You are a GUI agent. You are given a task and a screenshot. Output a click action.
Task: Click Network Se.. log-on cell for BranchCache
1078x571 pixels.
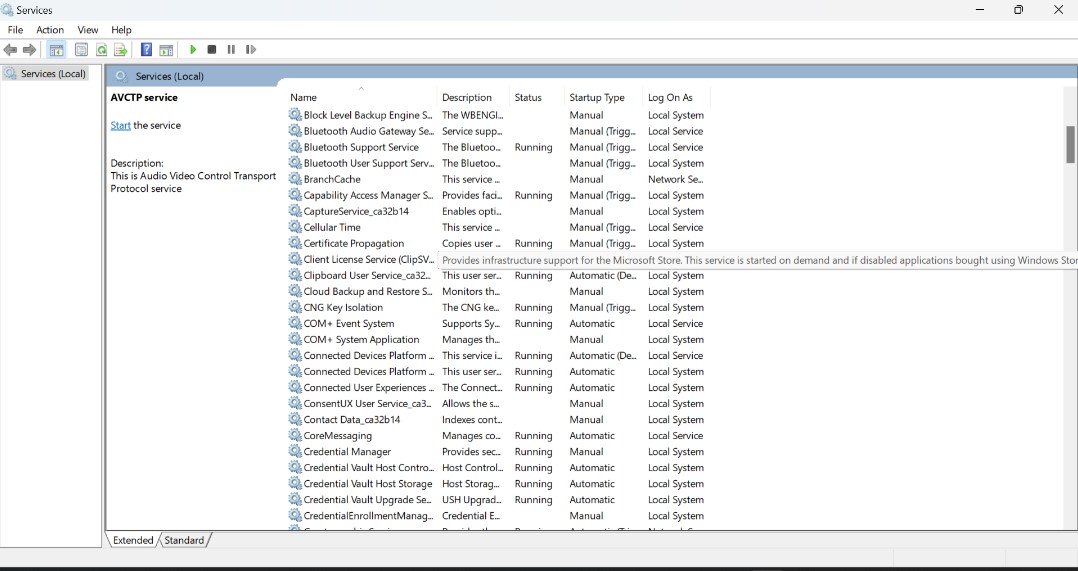point(675,179)
